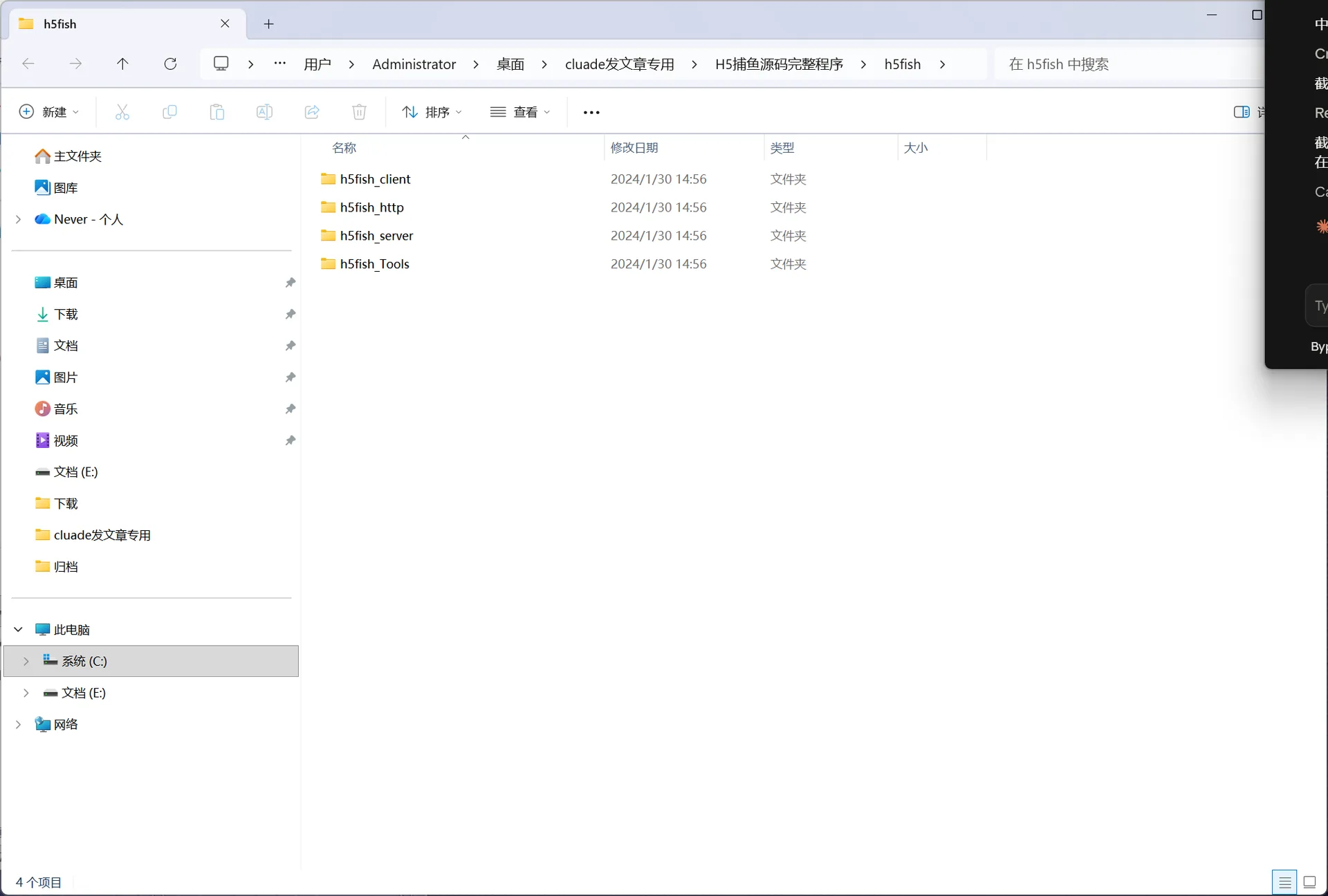Open the toolbar more options ellipsis
Viewport: 1328px width, 896px height.
591,112
